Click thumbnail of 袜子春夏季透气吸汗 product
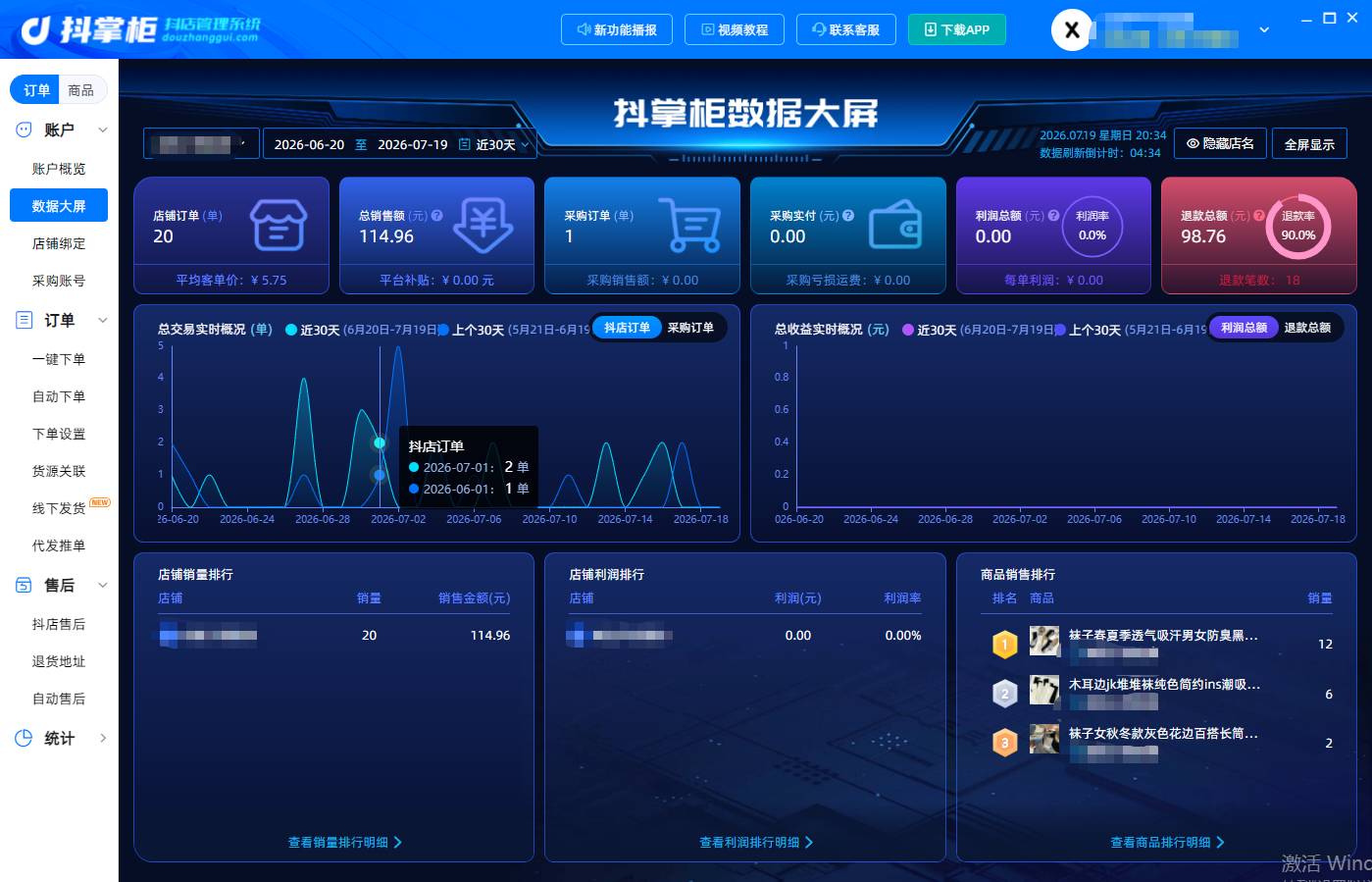This screenshot has height=882, width=1372. click(1043, 641)
